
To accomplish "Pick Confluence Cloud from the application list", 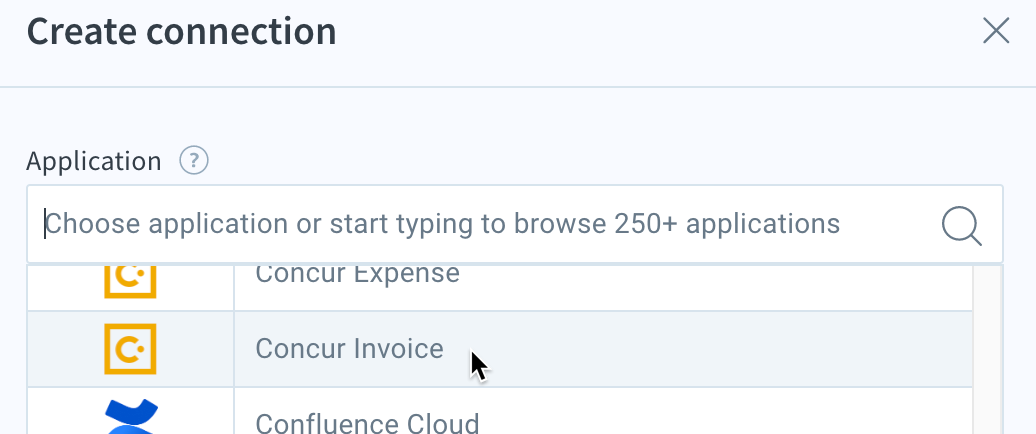I will click(x=367, y=423).
